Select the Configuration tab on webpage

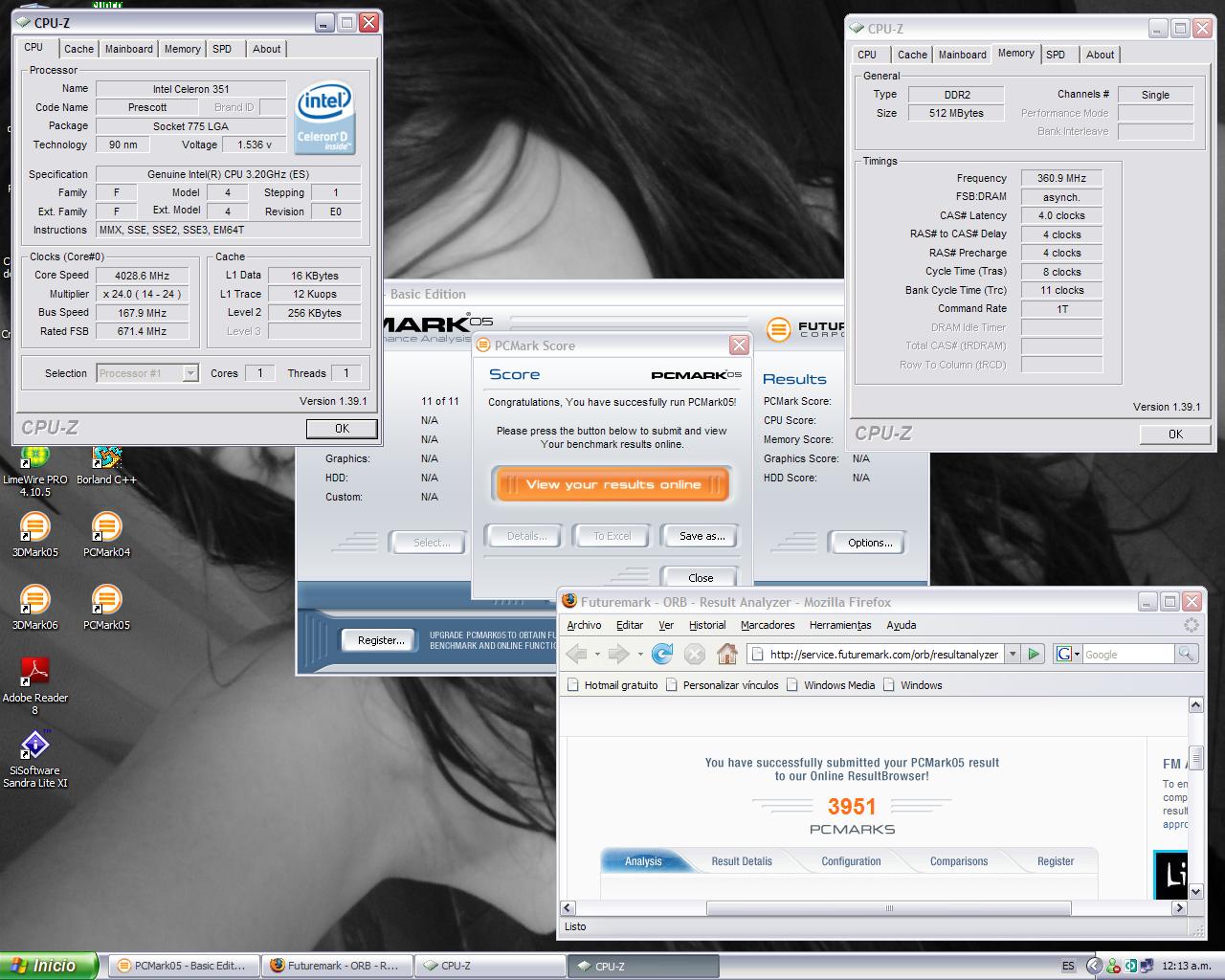851,861
